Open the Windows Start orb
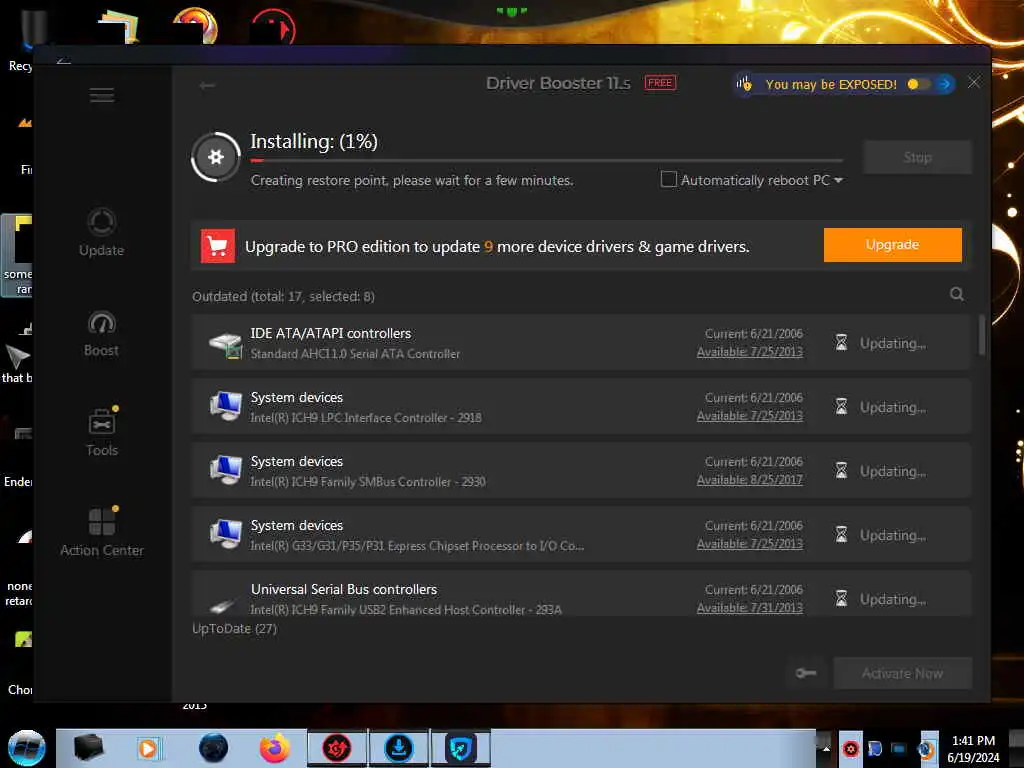1024x768 pixels. (x=27, y=748)
